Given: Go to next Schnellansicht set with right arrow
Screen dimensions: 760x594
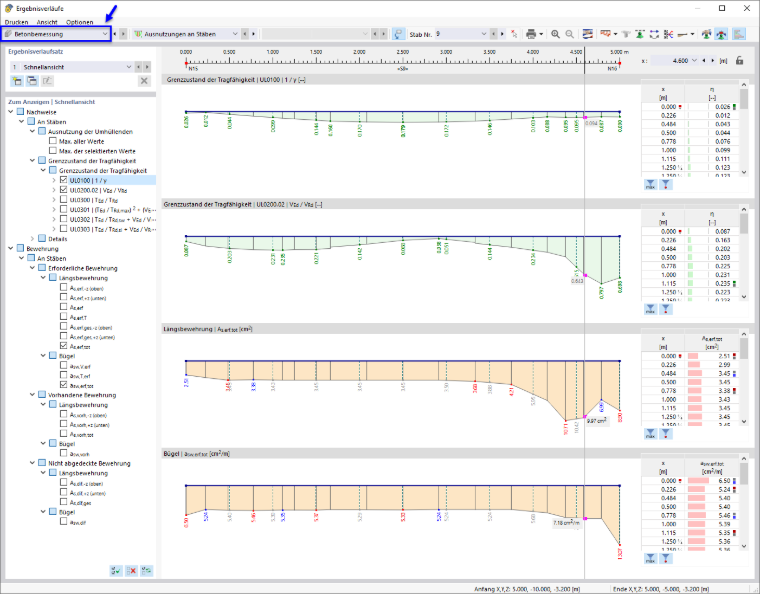Looking at the screenshot, I should click(x=147, y=67).
